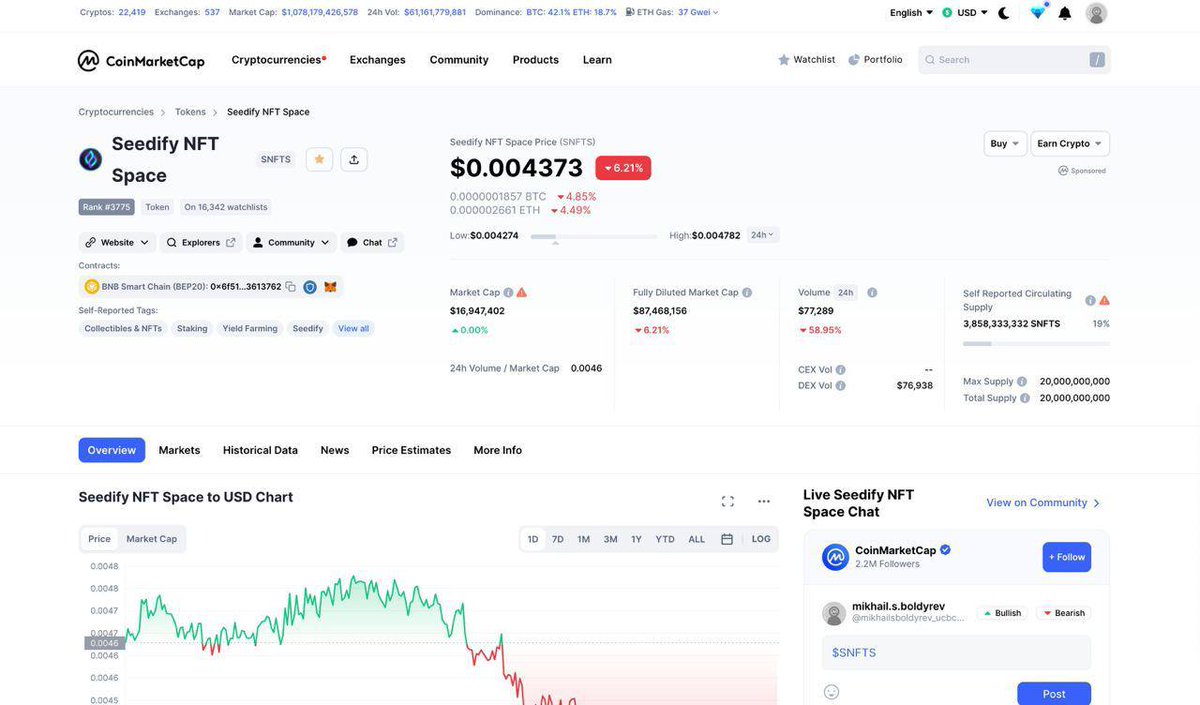Click the Market Cap info icon
This screenshot has height=705, width=1200.
508,293
